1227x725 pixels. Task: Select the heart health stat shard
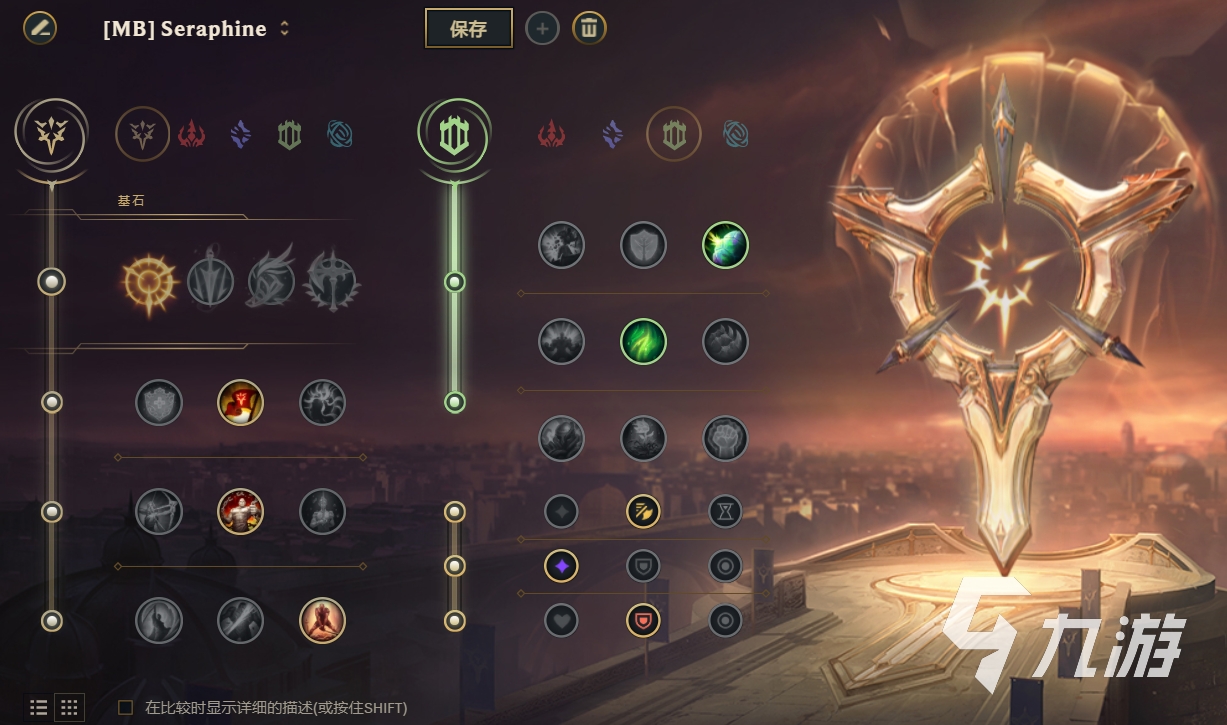tap(561, 620)
